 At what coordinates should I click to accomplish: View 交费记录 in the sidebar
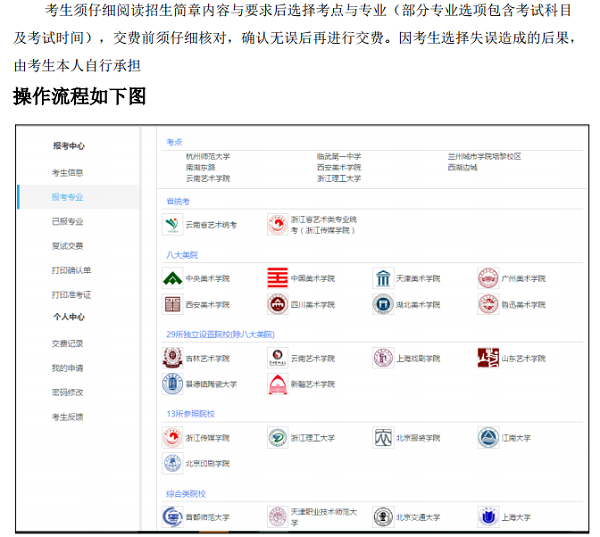(x=67, y=344)
